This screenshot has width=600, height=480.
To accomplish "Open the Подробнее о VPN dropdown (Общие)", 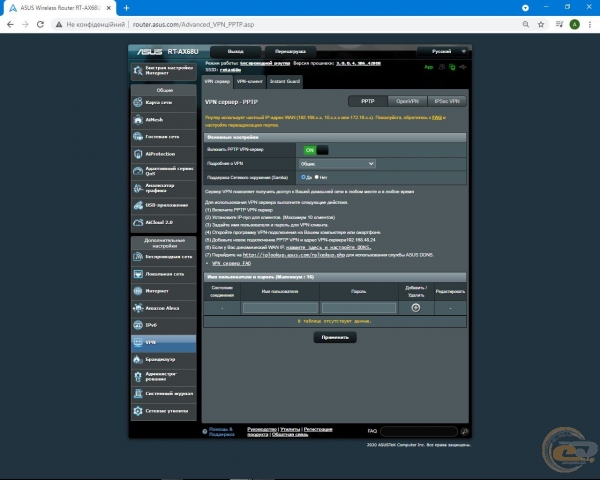I will pyautogui.click(x=337, y=164).
